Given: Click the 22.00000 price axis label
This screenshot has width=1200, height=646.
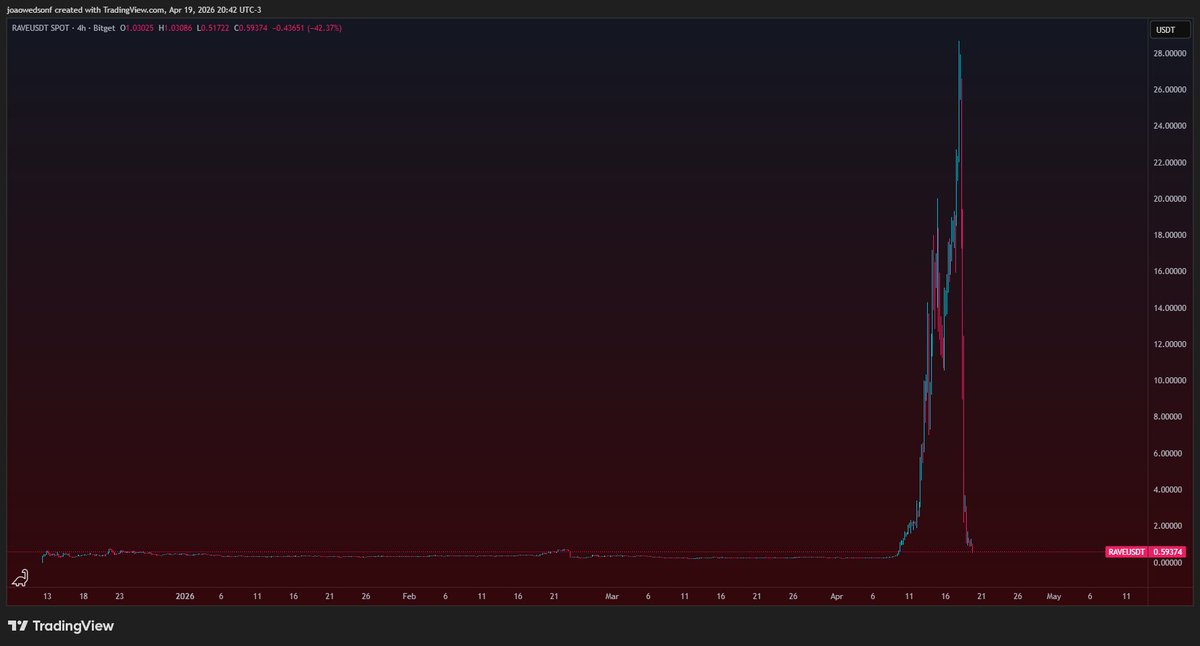Looking at the screenshot, I should coord(1171,162).
